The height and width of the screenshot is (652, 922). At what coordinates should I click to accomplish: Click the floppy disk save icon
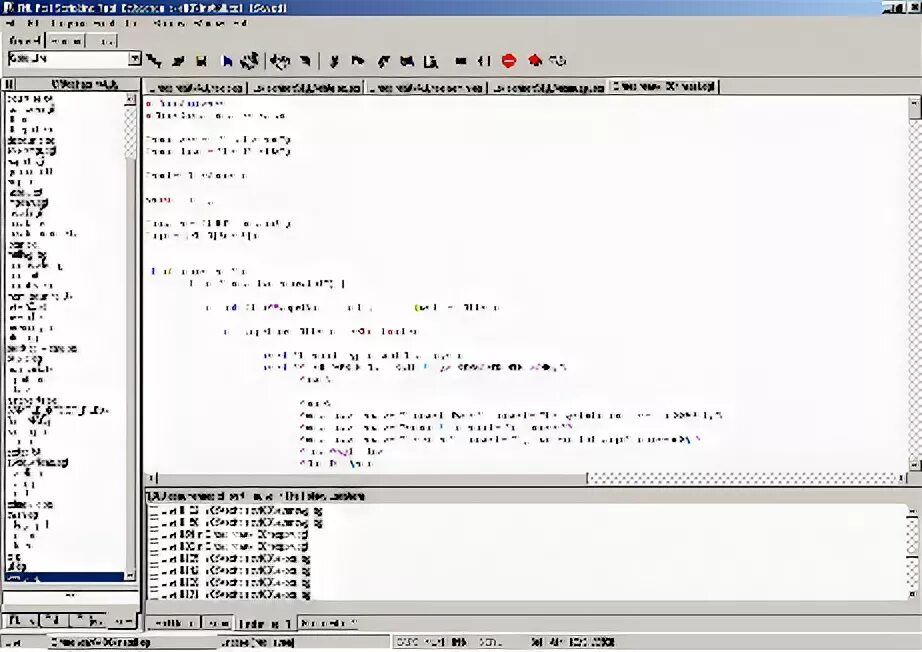coord(201,61)
